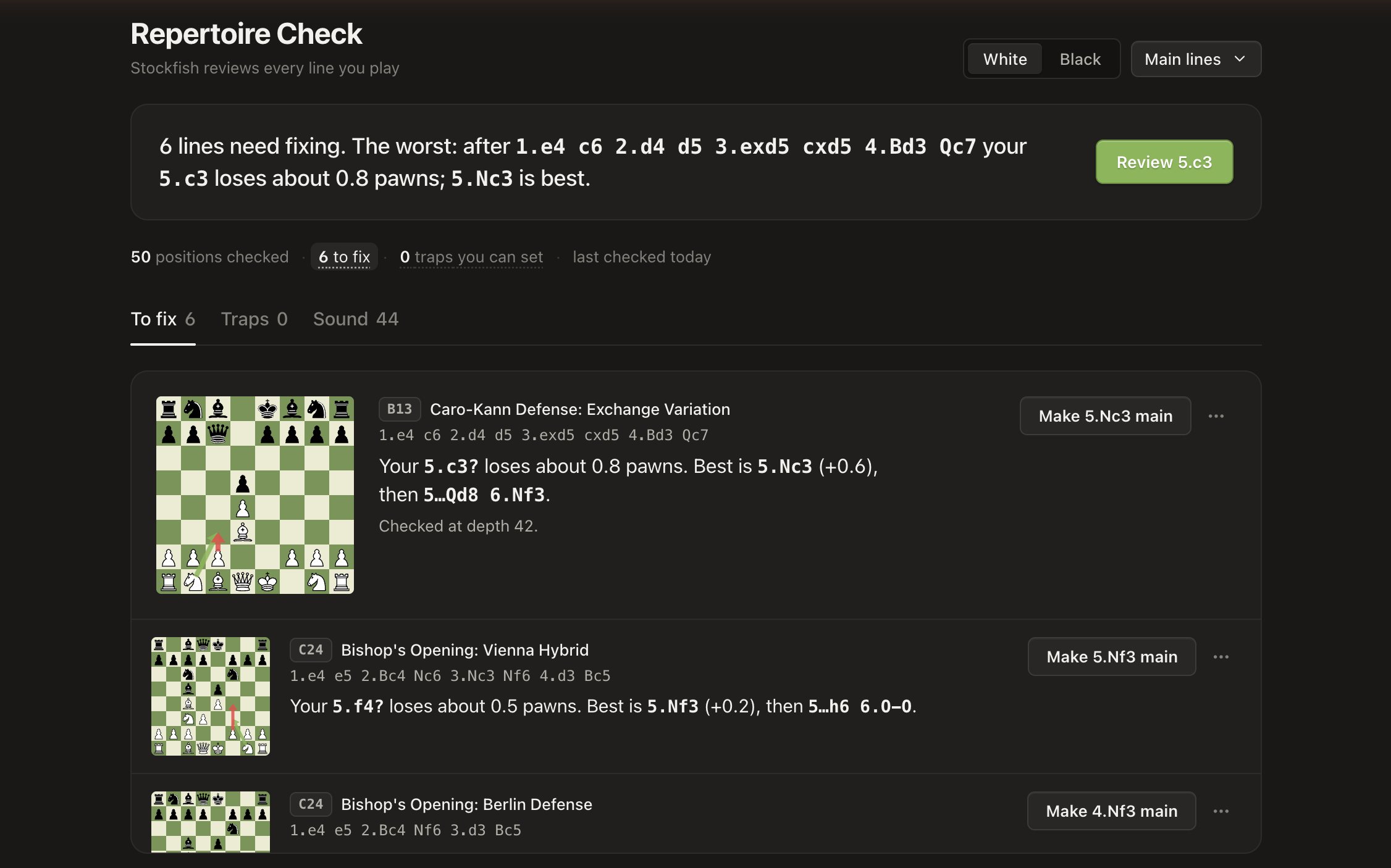Click 'Bishop's Opening: Vienna Hybrid' title

pos(464,650)
